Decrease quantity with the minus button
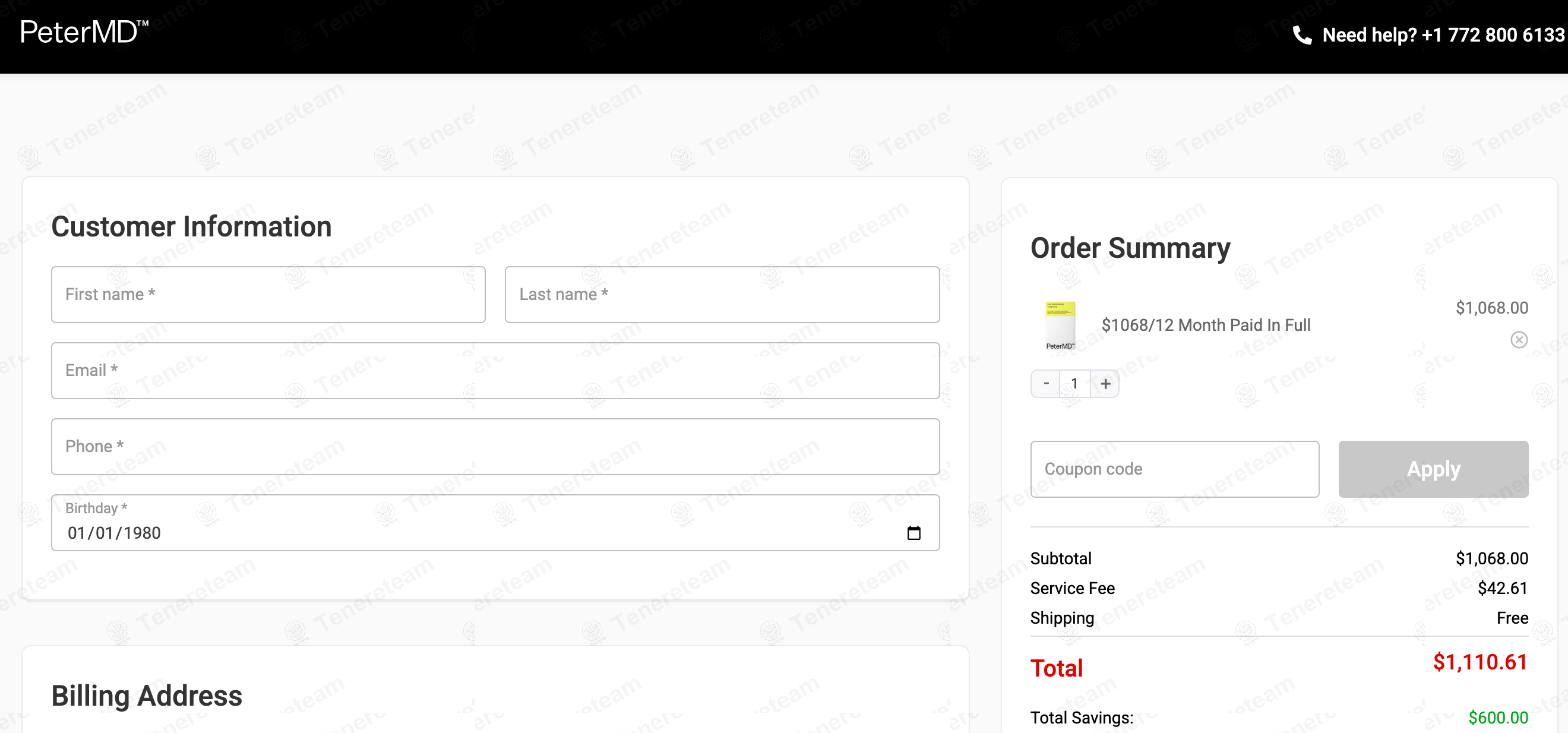This screenshot has height=733, width=1568. 1046,384
